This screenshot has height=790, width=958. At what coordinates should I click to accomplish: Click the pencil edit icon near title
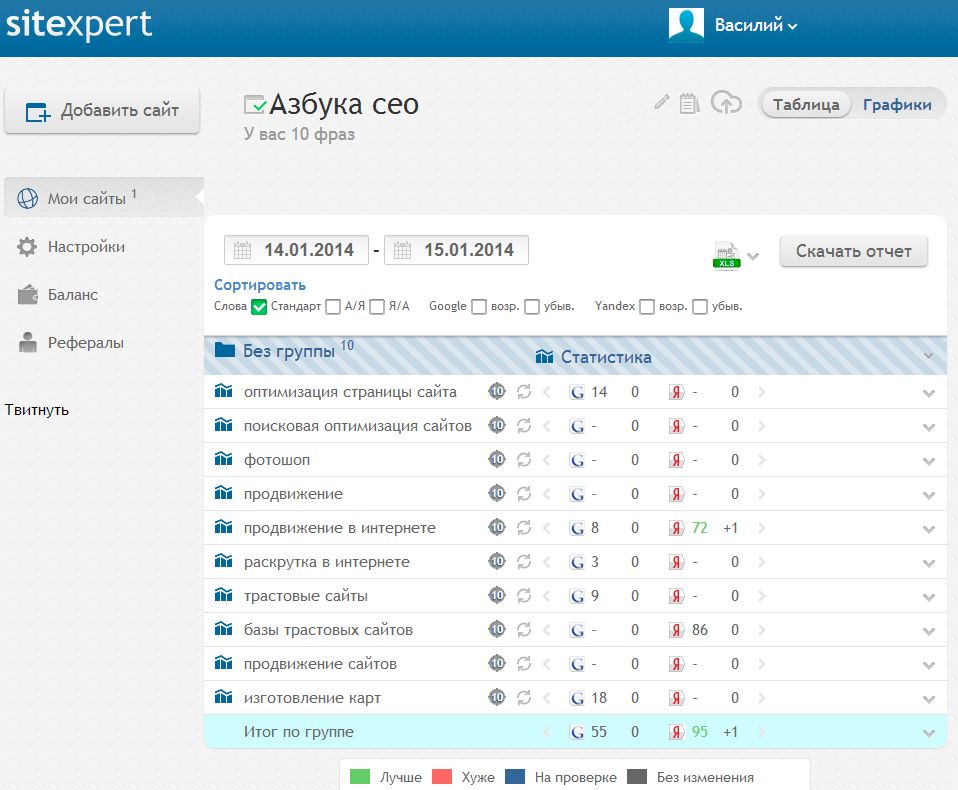pos(661,102)
